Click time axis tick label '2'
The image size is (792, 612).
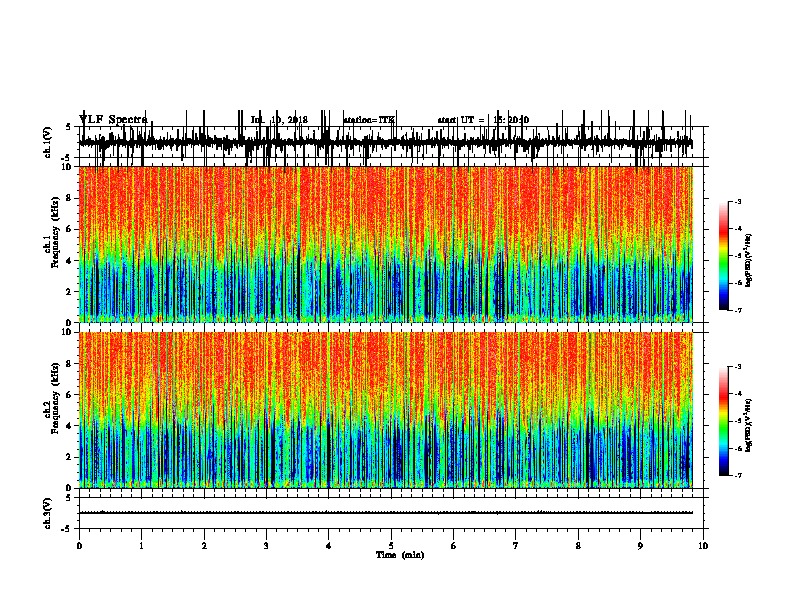click(204, 546)
